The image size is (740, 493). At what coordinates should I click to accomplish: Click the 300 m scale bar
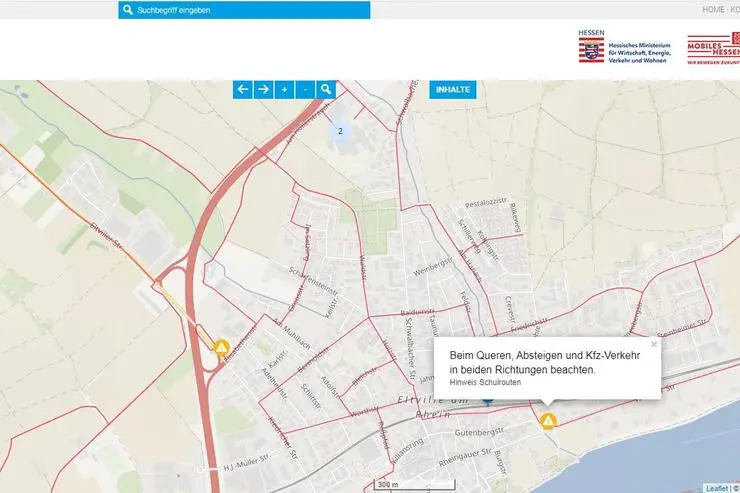[x=388, y=484]
